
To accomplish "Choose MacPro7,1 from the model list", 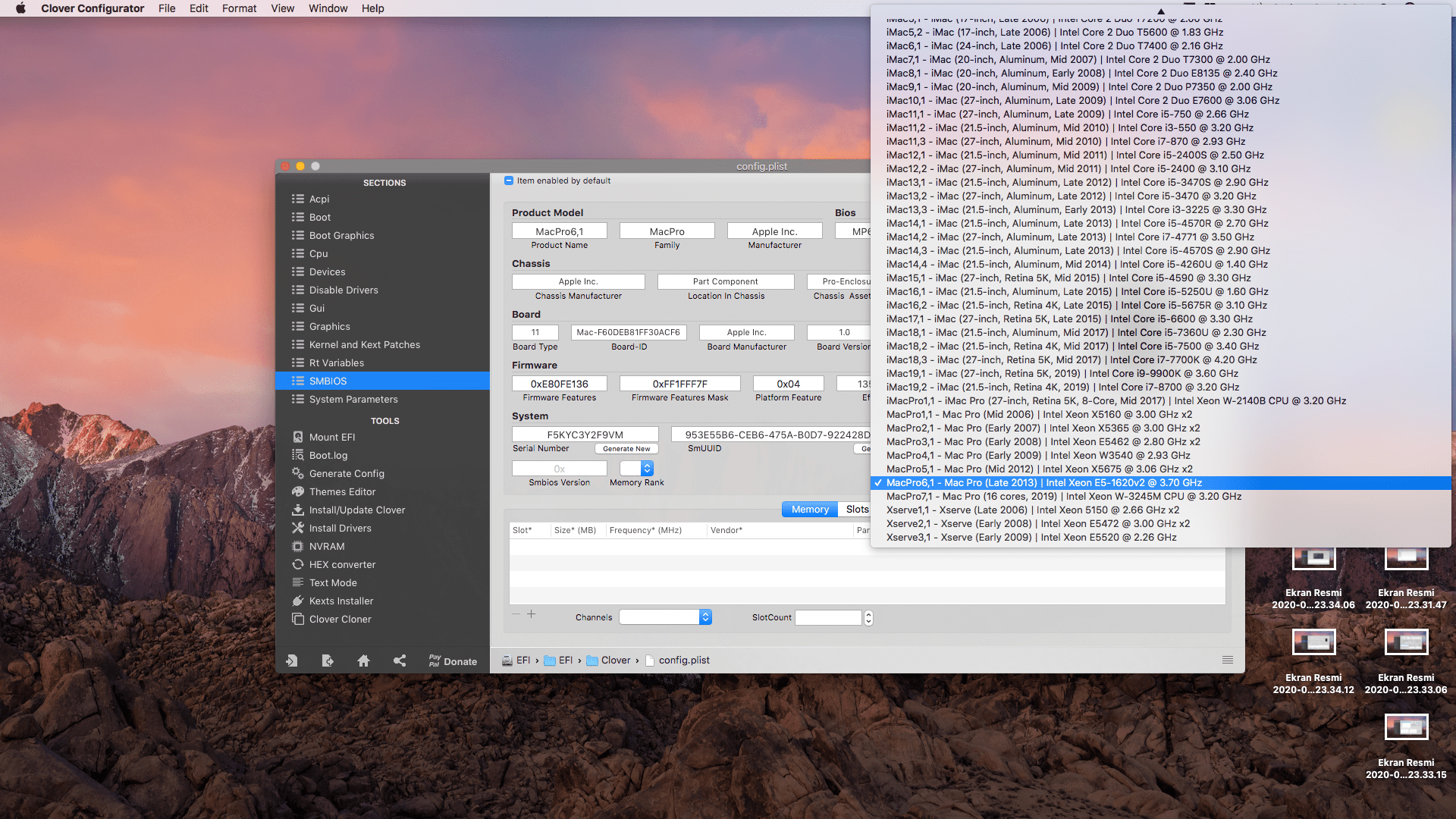I will click(x=1063, y=496).
